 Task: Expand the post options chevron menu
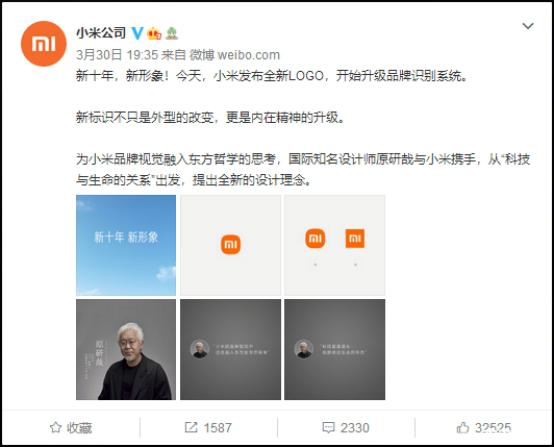[x=528, y=26]
